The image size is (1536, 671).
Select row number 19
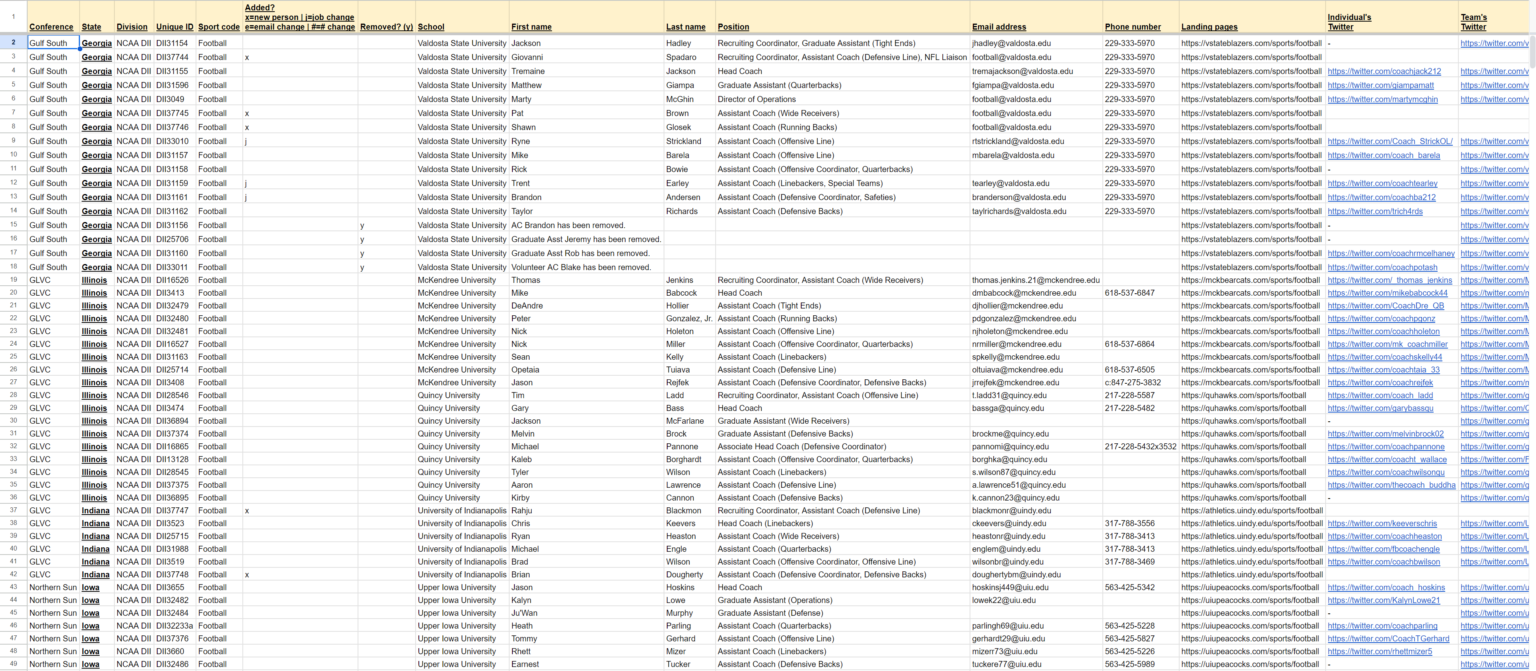[x=11, y=281]
